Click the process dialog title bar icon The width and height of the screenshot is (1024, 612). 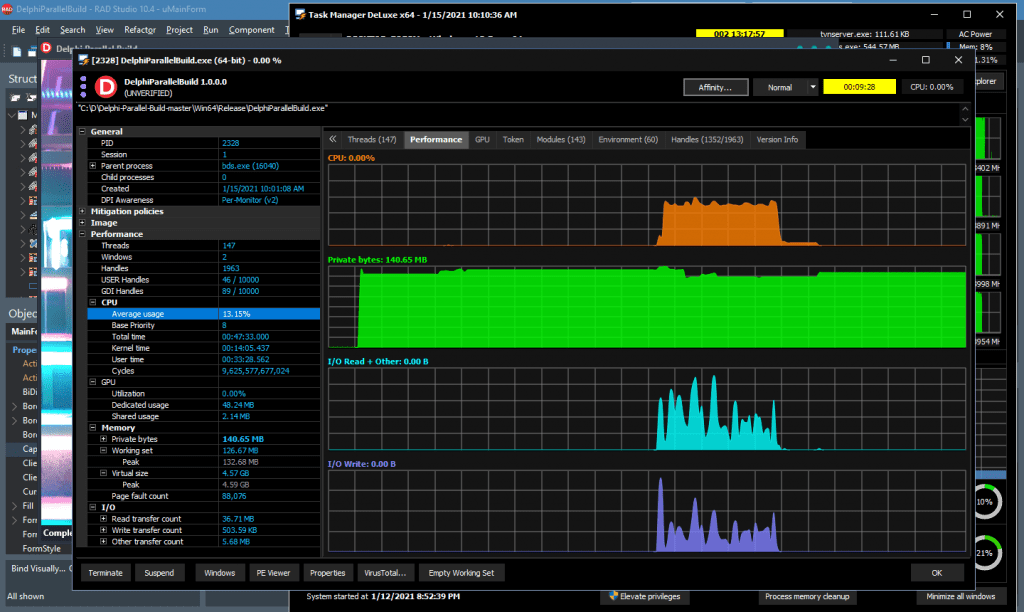tap(84, 60)
